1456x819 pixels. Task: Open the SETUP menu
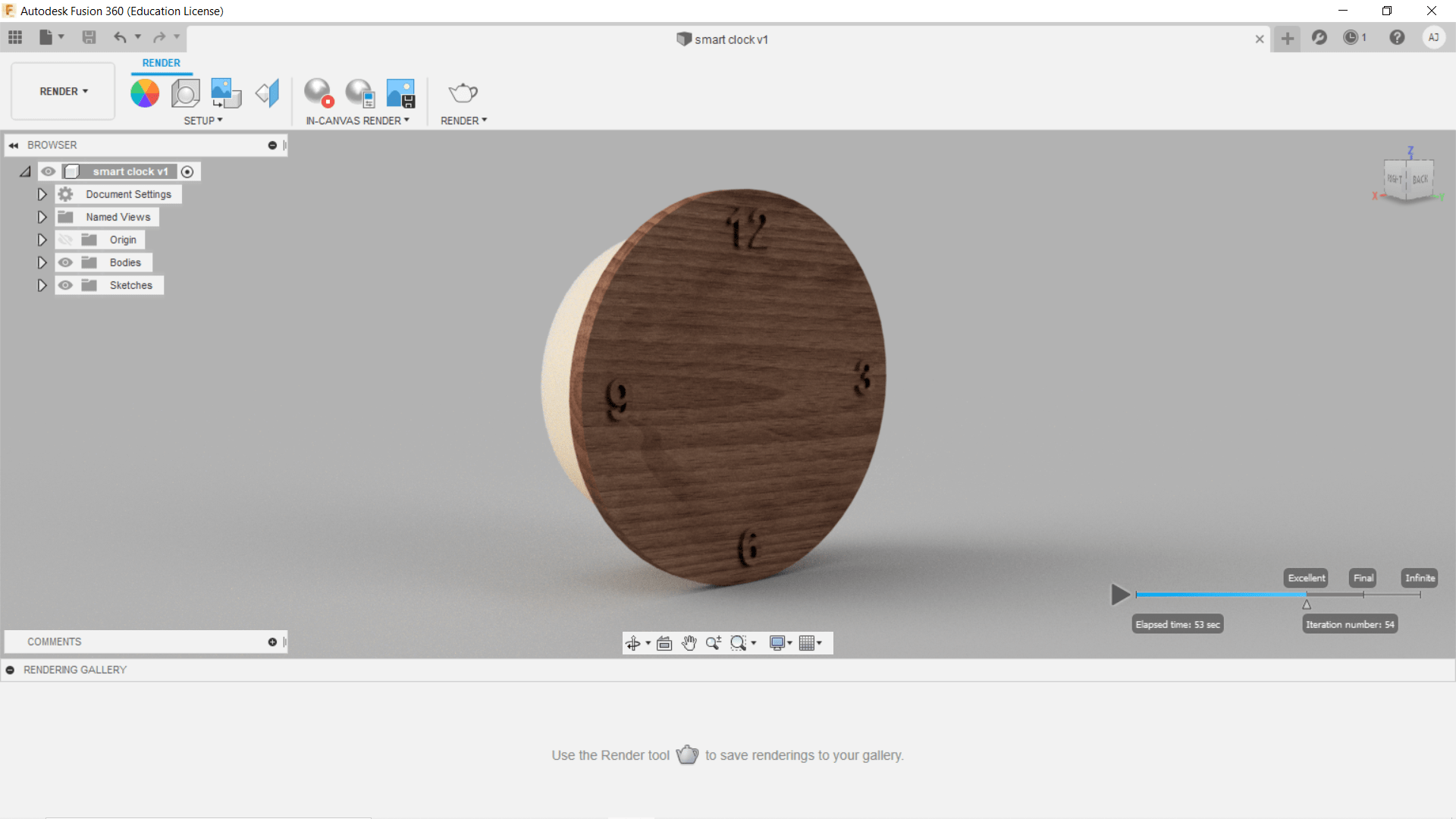tap(202, 121)
